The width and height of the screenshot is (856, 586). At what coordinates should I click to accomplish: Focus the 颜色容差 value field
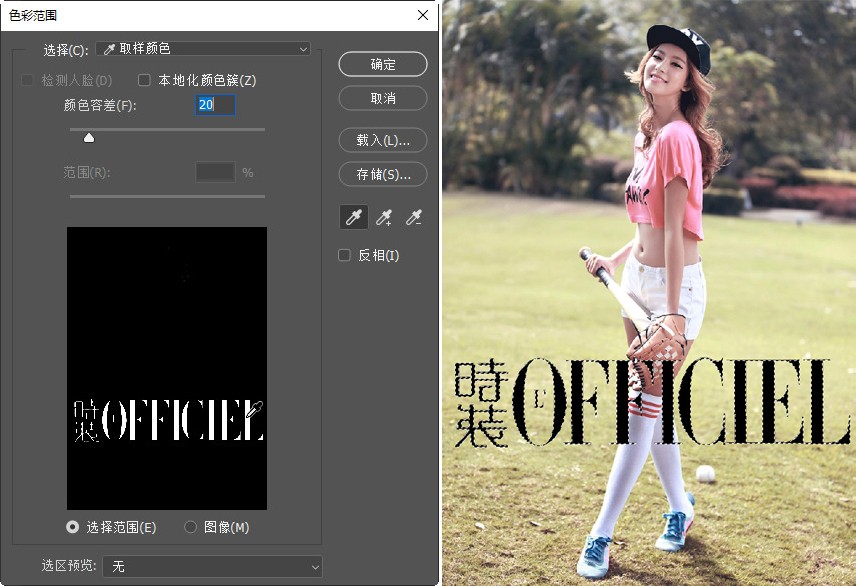coord(214,105)
